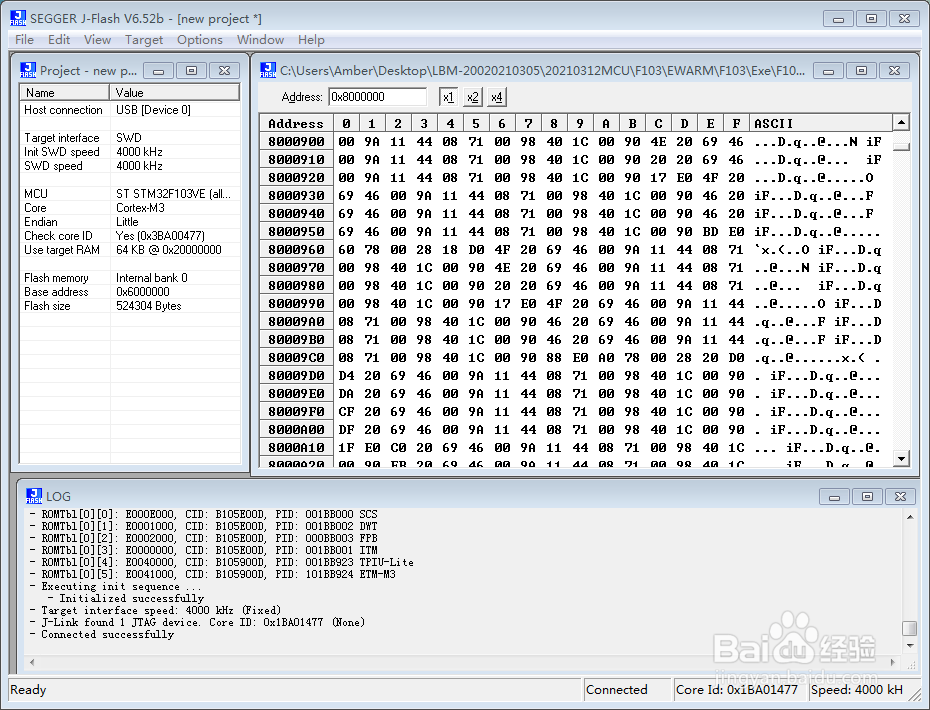Click the Cortex-M3 core value
Screen dimensions: 930x710
click(x=140, y=208)
